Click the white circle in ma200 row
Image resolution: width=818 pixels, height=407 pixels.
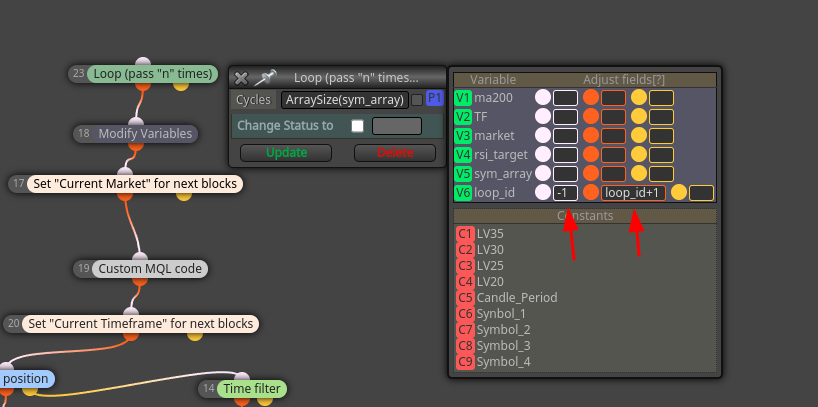pyautogui.click(x=543, y=98)
